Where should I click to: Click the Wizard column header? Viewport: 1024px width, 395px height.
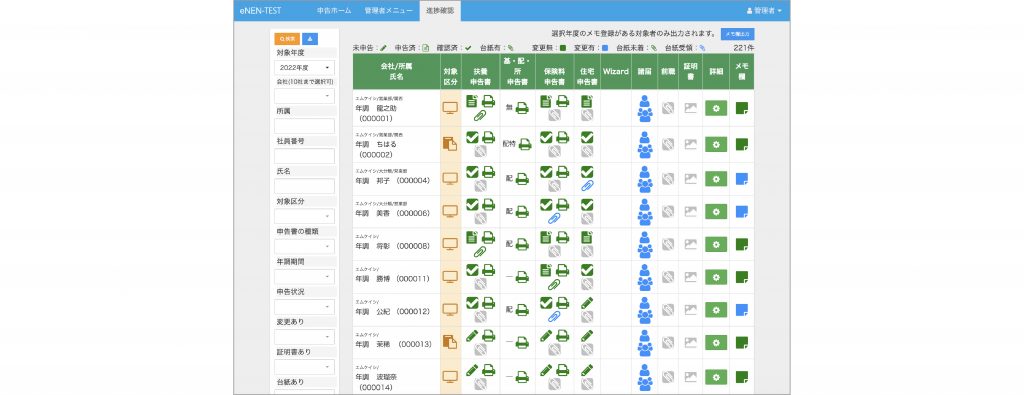point(615,71)
